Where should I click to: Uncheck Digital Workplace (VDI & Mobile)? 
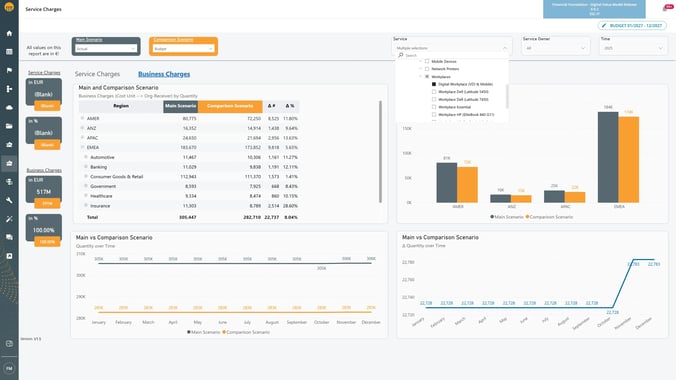[434, 84]
